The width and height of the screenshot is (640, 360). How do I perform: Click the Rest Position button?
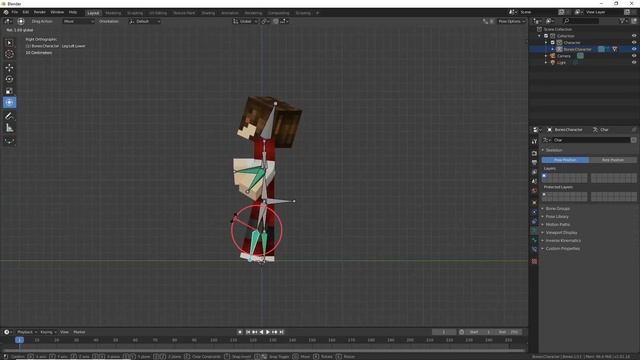(613, 160)
